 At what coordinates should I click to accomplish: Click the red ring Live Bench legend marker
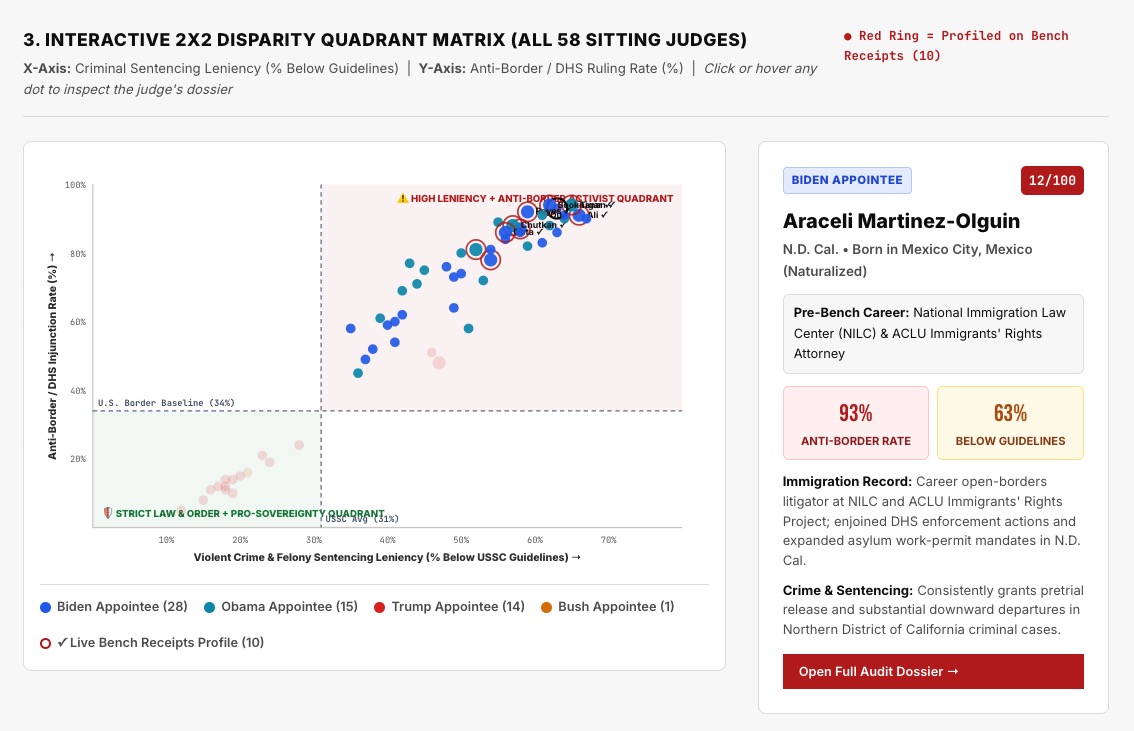click(x=46, y=643)
